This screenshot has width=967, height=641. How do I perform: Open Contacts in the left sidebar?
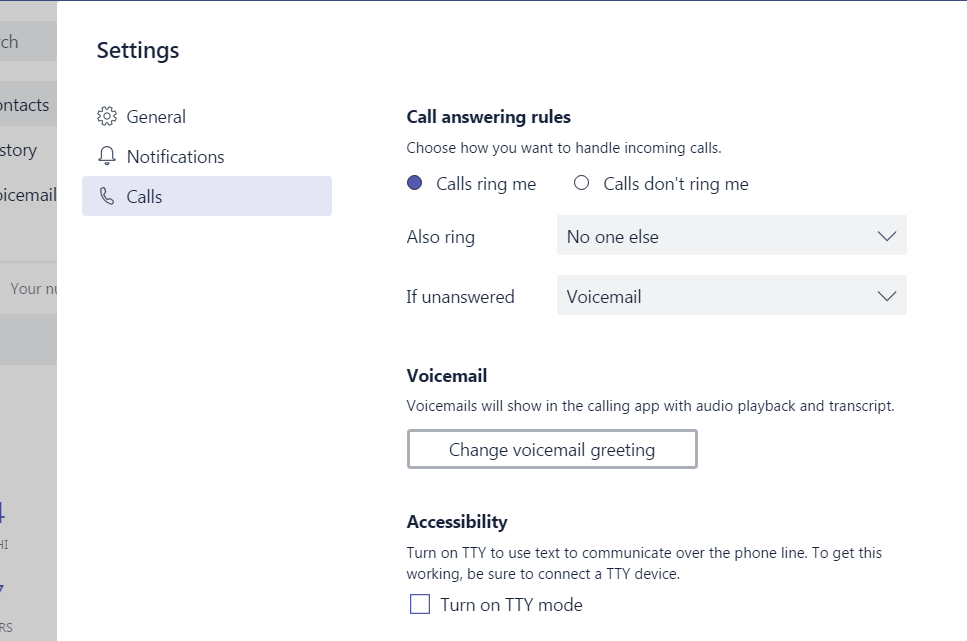(24, 104)
